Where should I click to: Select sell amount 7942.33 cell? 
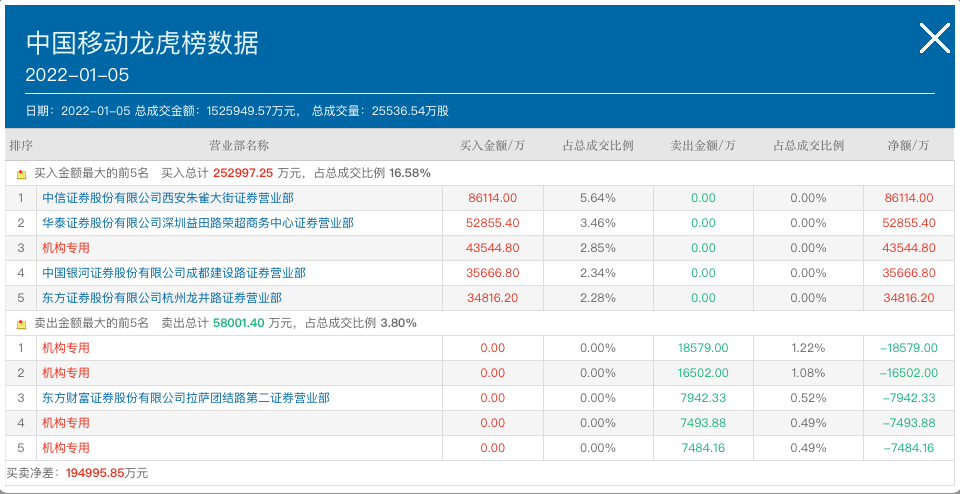703,398
